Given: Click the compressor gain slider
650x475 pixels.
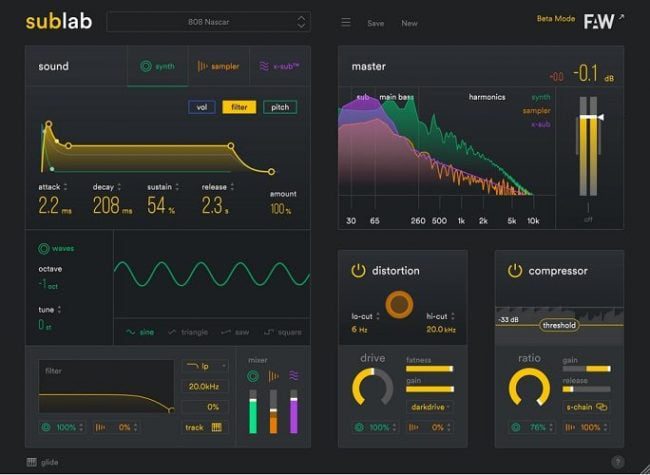Looking at the screenshot, I should click(x=586, y=368).
